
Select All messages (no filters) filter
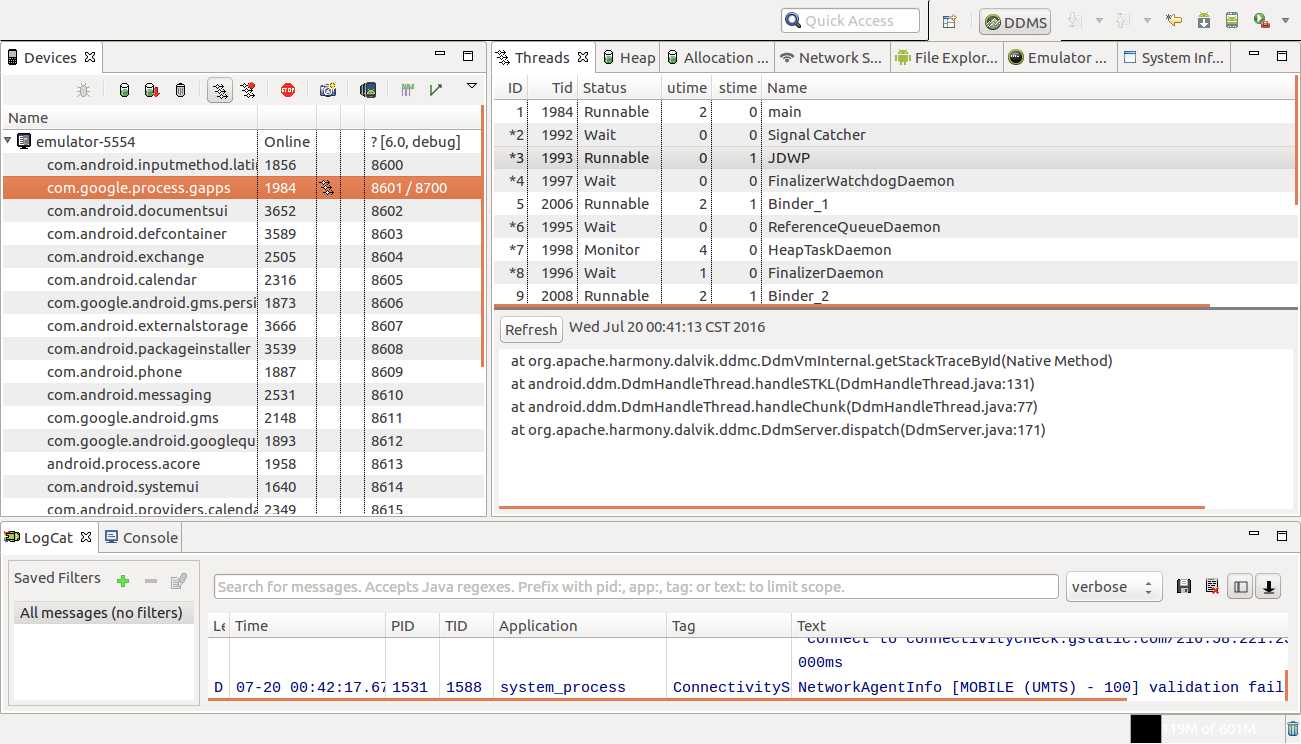(102, 613)
